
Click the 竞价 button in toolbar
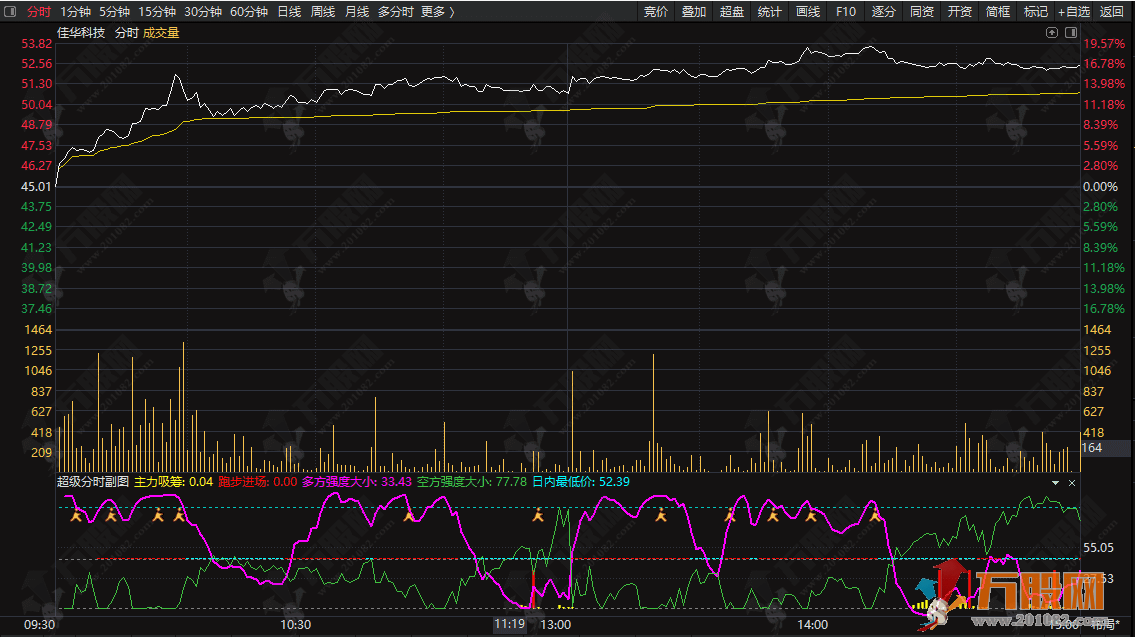[x=656, y=12]
